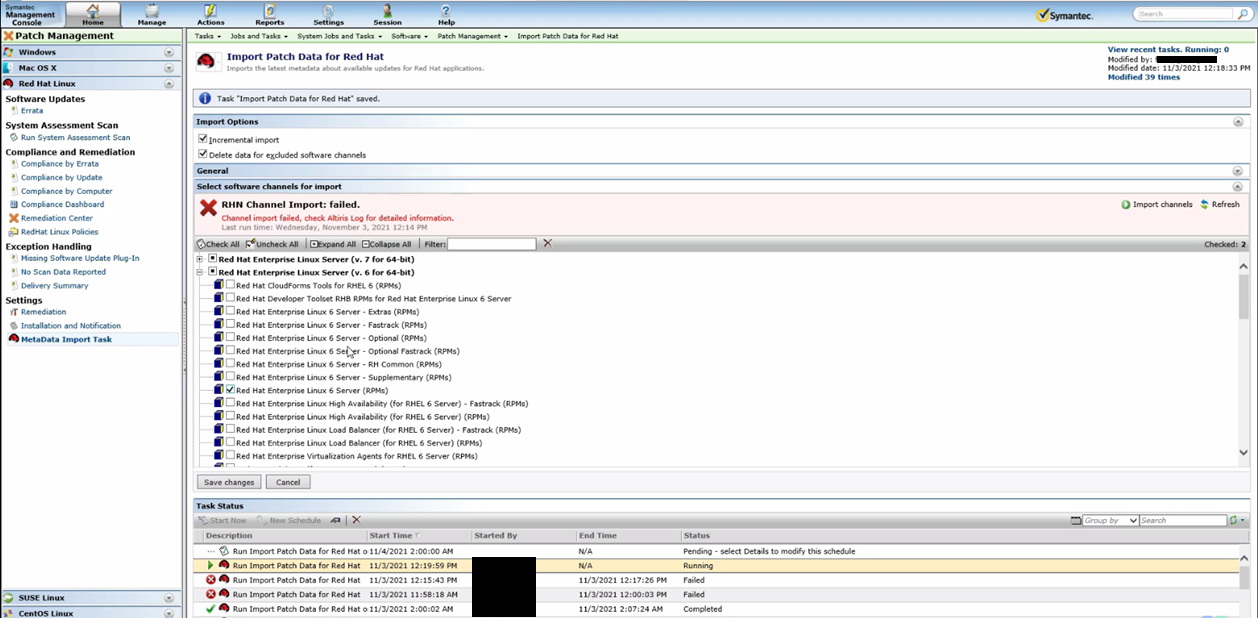Uncheck Red Hat Enterprise Linux 6 Server (RPMs)
Screen dimensions: 1258x618
pos(231,390)
